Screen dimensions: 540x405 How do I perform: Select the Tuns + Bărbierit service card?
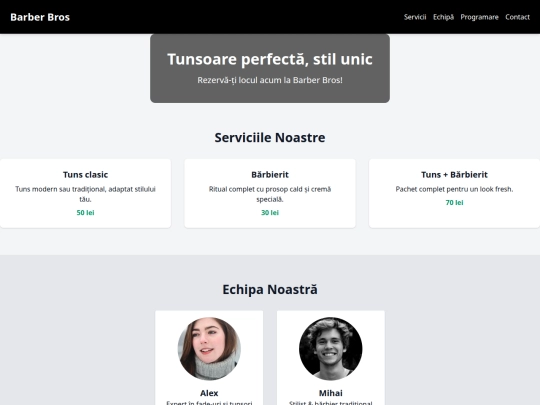[454, 193]
